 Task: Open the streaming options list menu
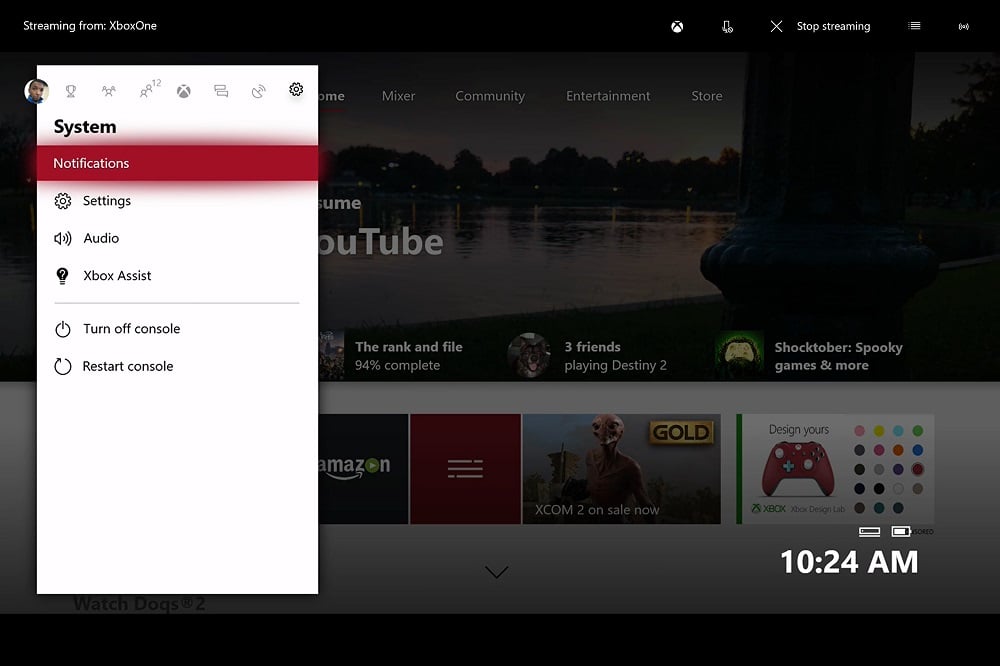click(914, 26)
